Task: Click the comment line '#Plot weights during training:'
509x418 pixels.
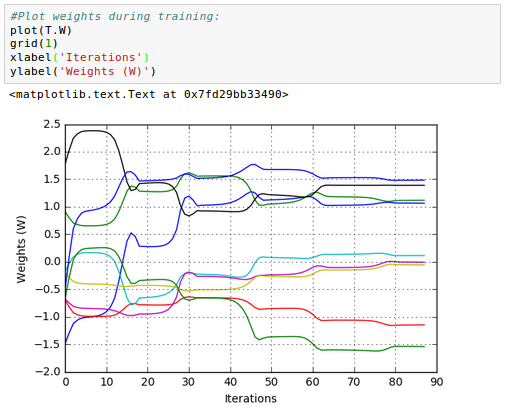Action: [115, 17]
